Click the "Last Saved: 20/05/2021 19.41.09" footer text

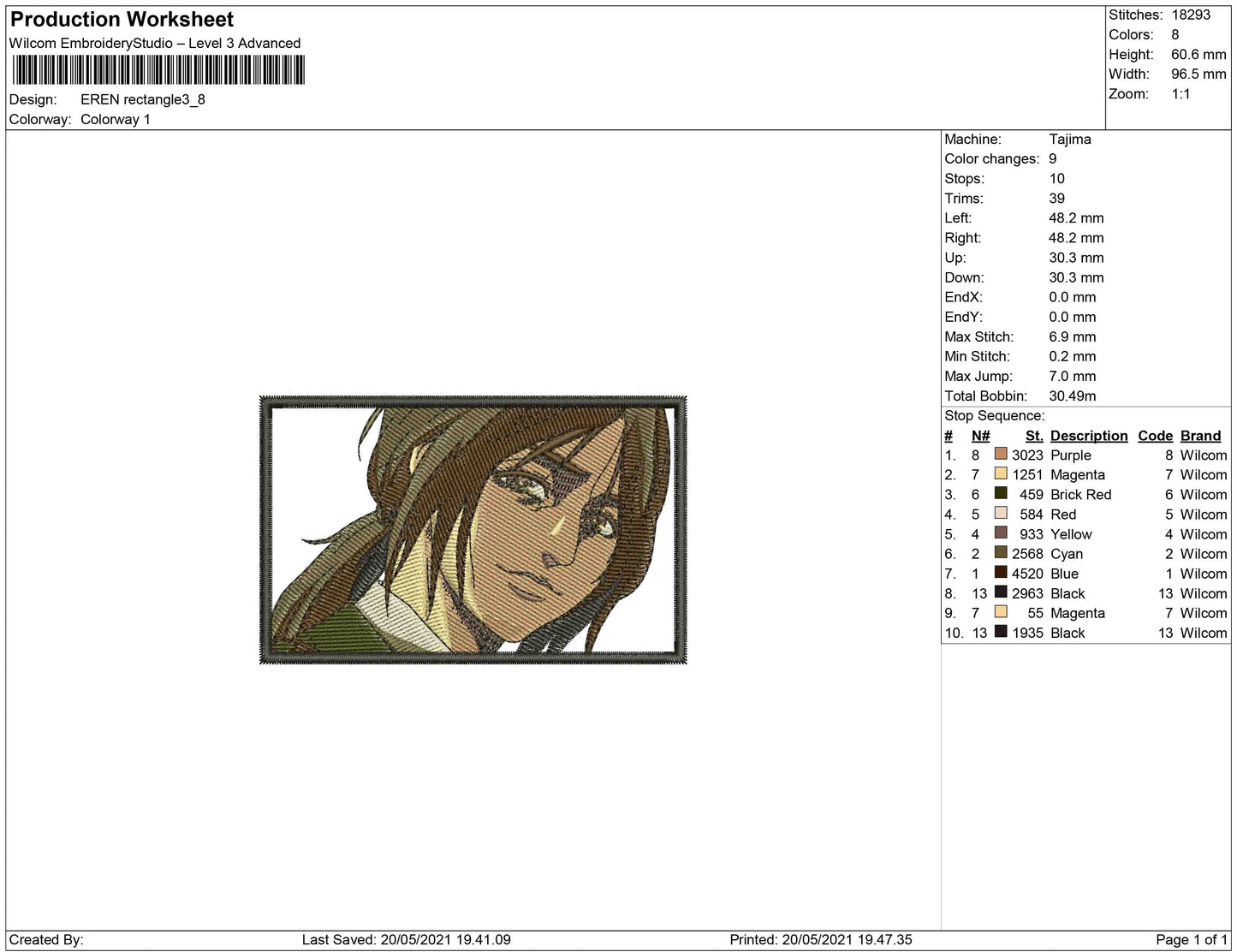click(407, 939)
